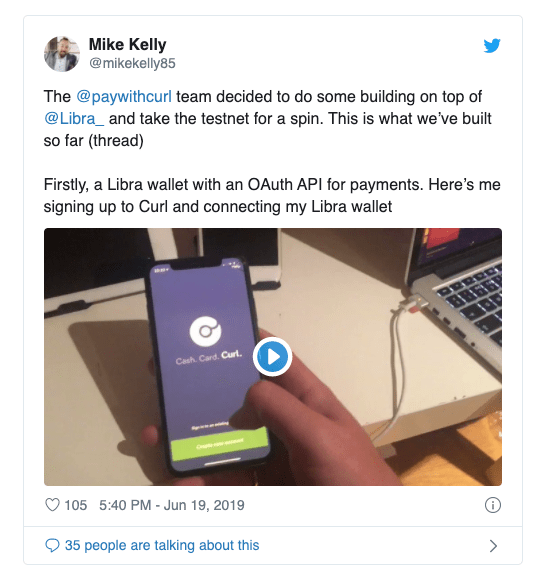Open Mike Kelly's profile picture
The image size is (545, 582).
tap(62, 54)
